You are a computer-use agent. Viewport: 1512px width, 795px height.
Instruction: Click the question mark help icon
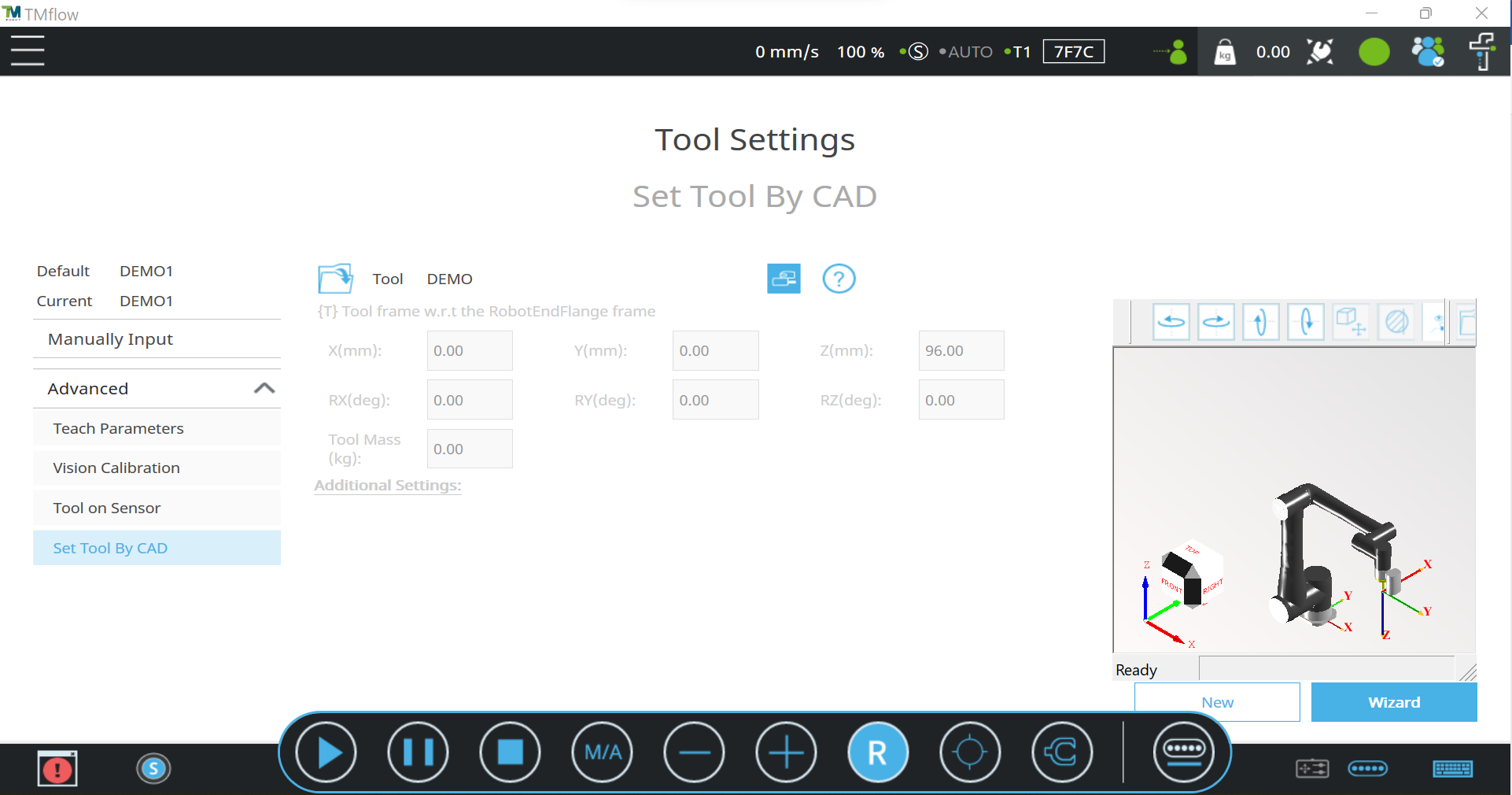(839, 279)
